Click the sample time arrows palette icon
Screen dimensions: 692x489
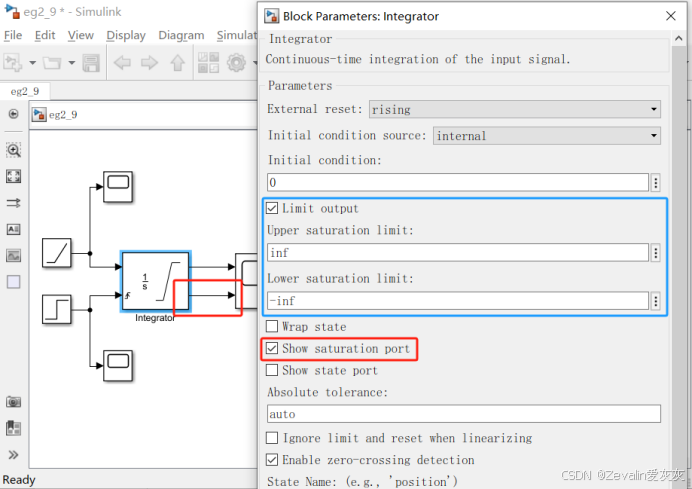click(13, 203)
